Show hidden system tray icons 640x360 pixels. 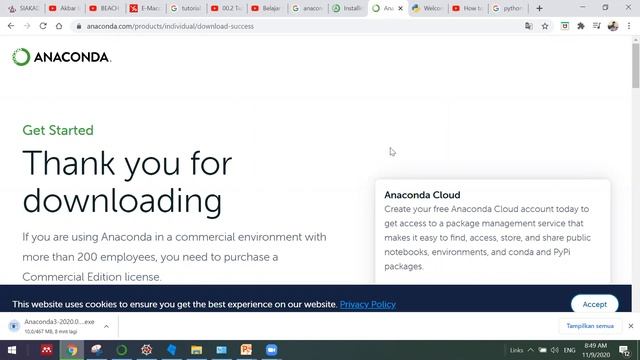pos(530,350)
